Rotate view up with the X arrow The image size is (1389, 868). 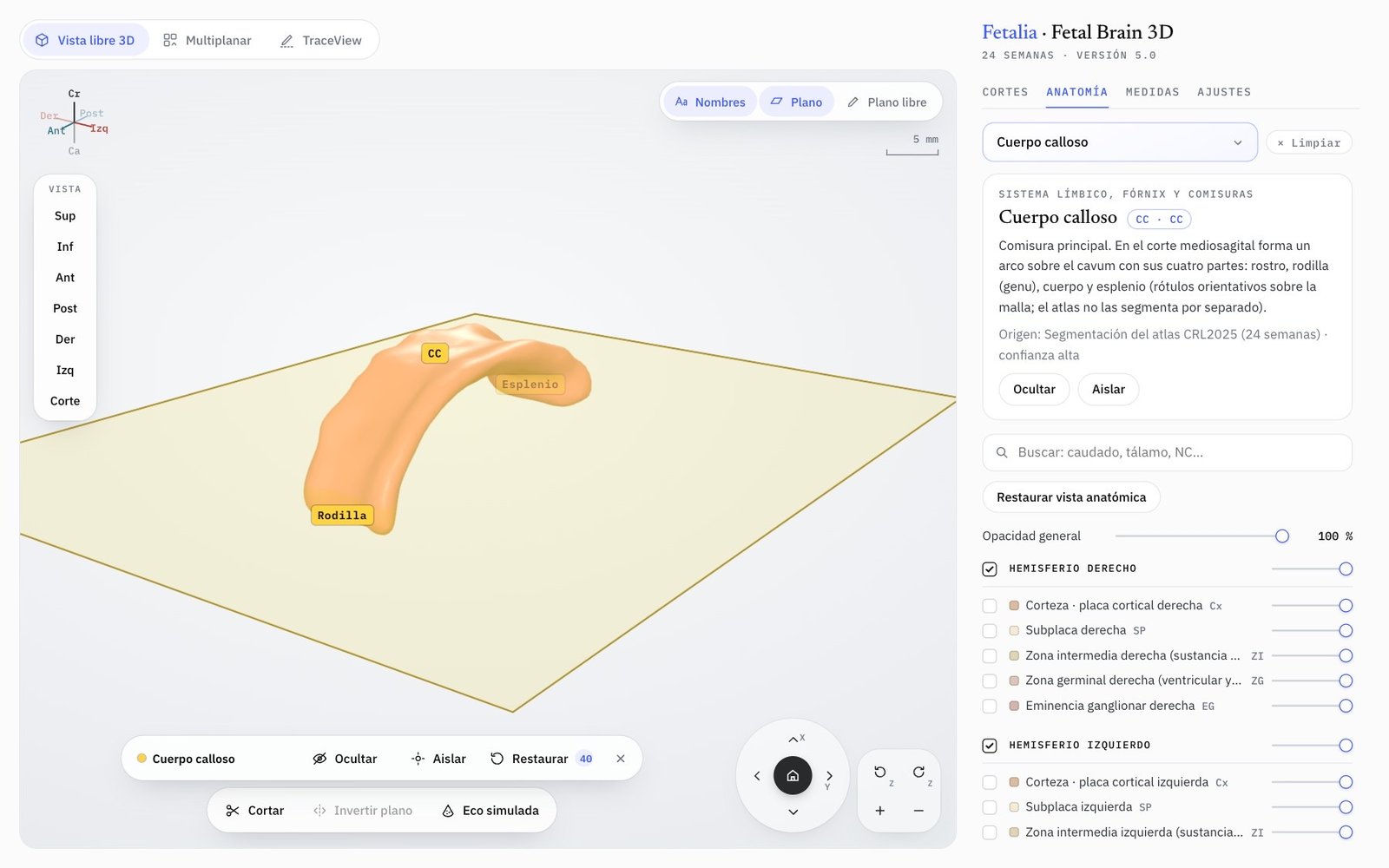pos(793,739)
